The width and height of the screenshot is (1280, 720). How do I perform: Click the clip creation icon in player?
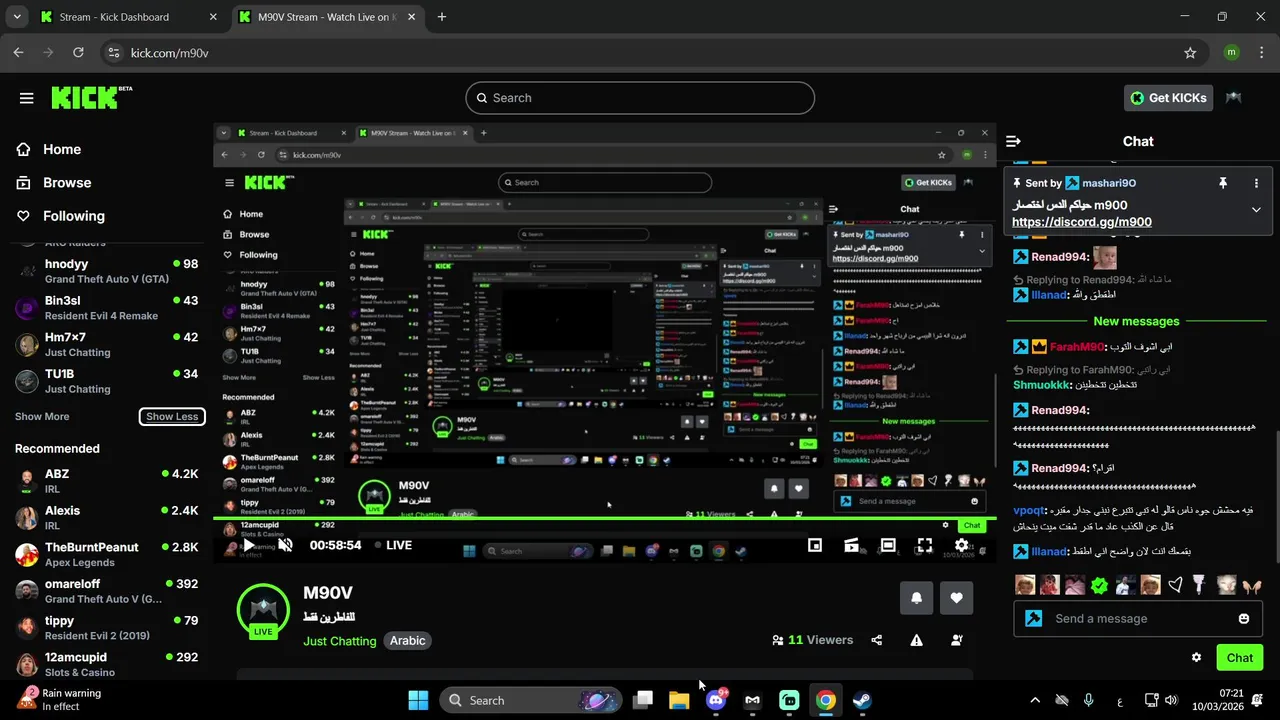pyautogui.click(x=852, y=545)
